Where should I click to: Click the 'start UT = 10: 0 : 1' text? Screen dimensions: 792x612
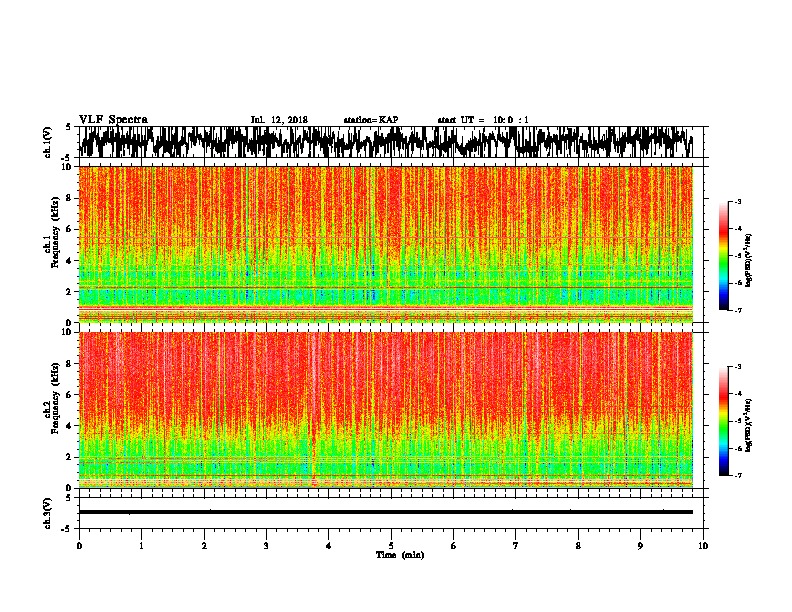coord(483,120)
